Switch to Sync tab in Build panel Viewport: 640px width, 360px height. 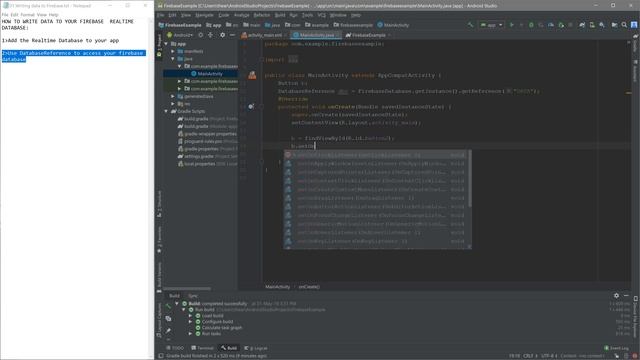[x=193, y=296]
